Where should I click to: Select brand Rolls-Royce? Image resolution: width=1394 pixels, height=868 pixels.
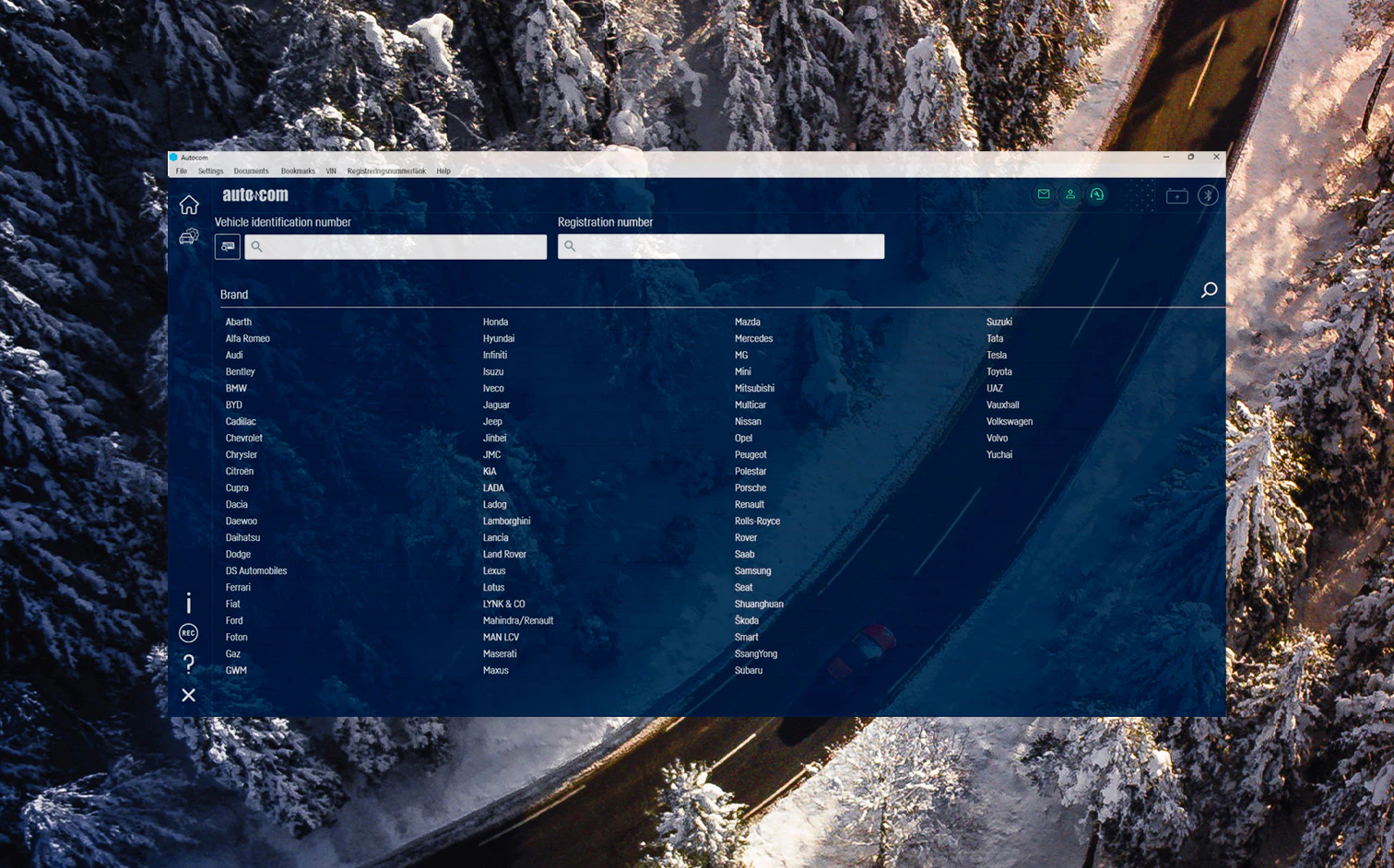tap(757, 521)
